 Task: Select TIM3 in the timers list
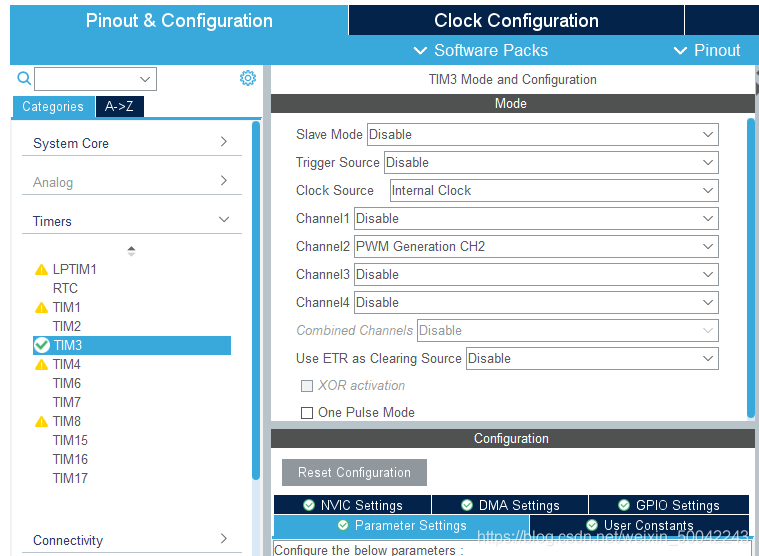(x=132, y=346)
